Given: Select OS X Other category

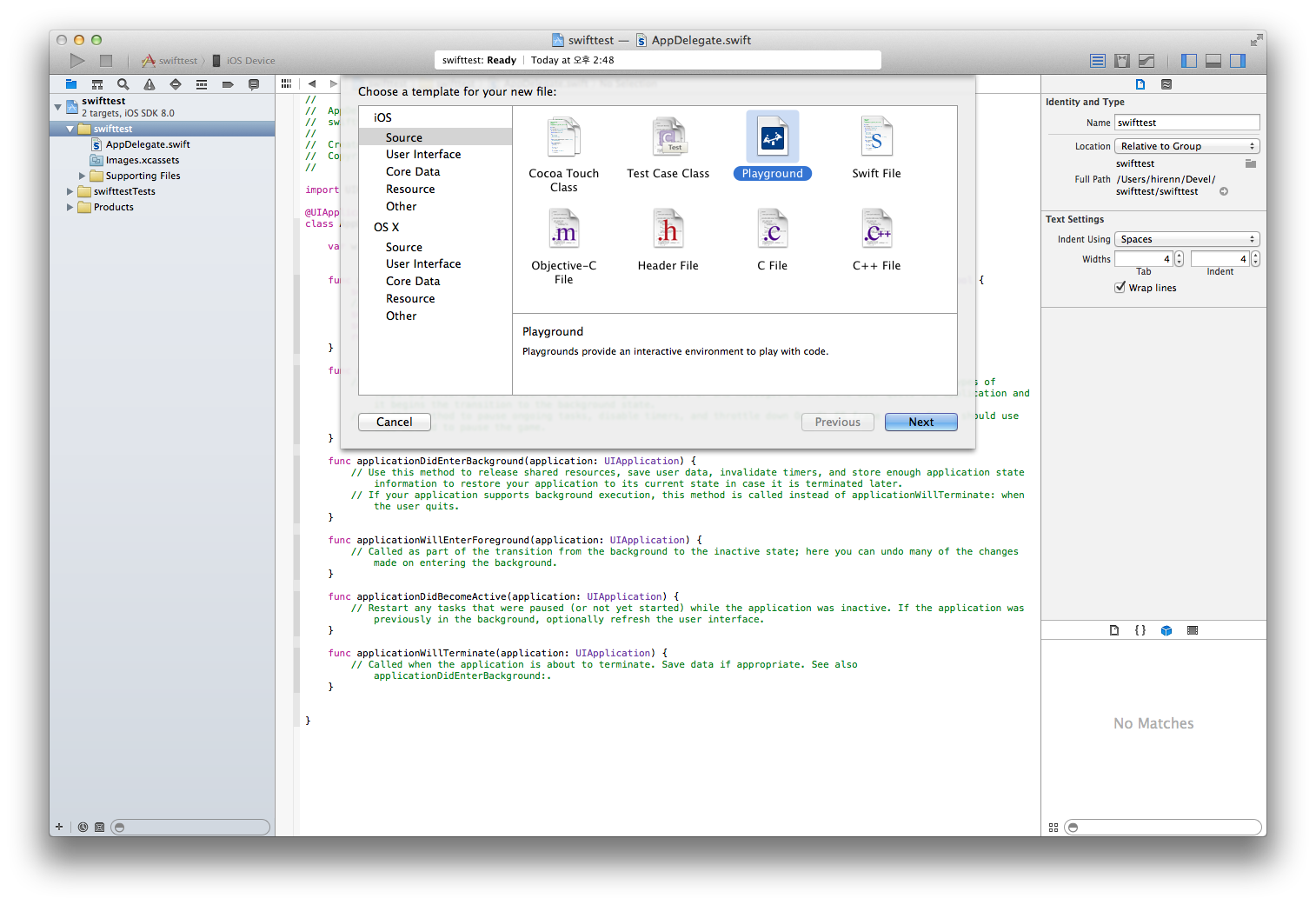Looking at the screenshot, I should (x=435, y=316).
